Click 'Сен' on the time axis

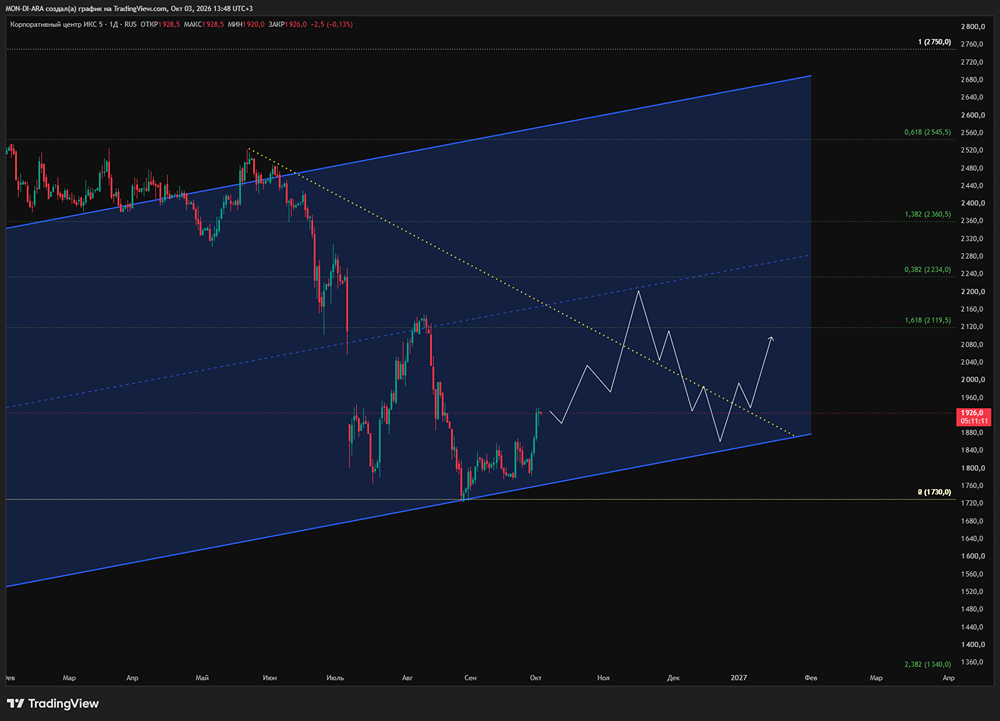point(470,678)
